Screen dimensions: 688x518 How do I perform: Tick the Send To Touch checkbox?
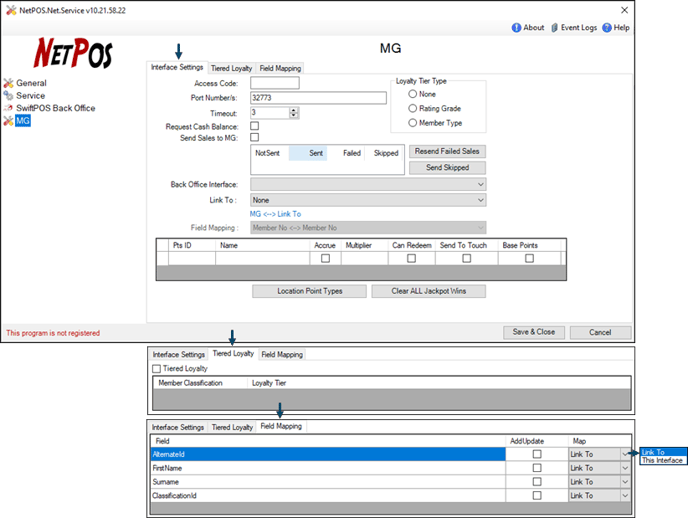[466, 258]
